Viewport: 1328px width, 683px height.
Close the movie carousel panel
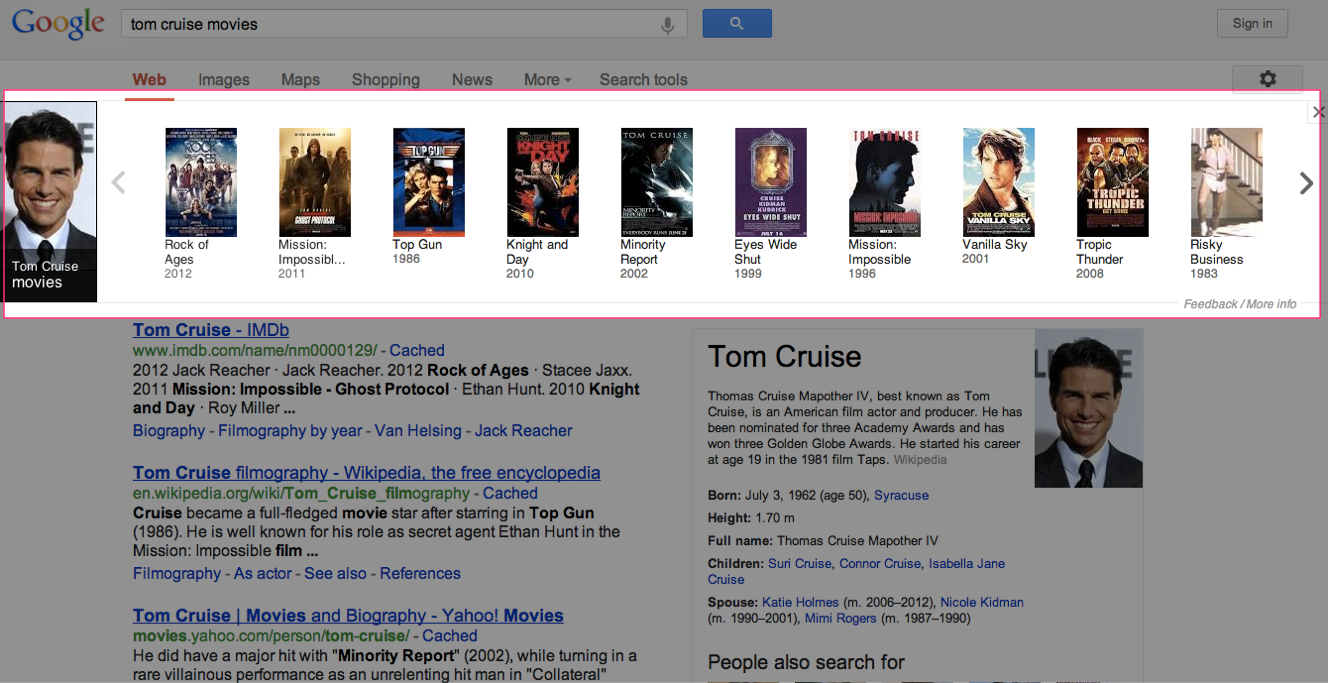coord(1318,112)
